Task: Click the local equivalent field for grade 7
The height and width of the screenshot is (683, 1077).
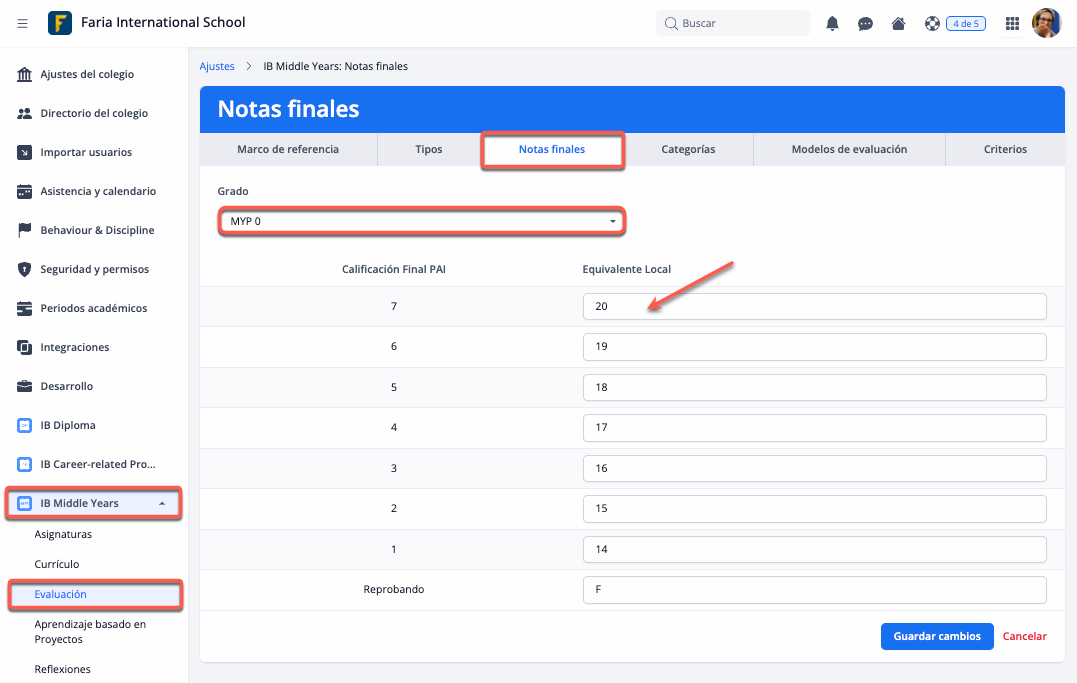Action: coord(814,306)
